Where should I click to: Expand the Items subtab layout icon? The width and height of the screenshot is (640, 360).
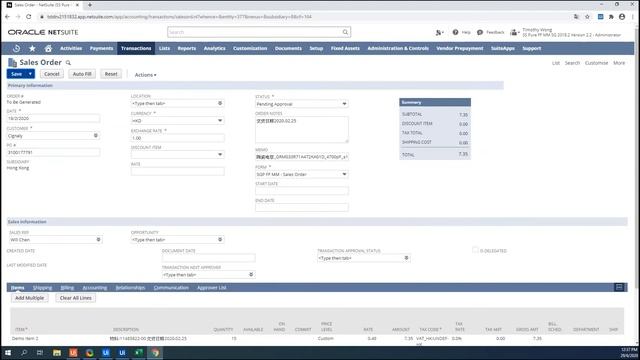[x=619, y=287]
